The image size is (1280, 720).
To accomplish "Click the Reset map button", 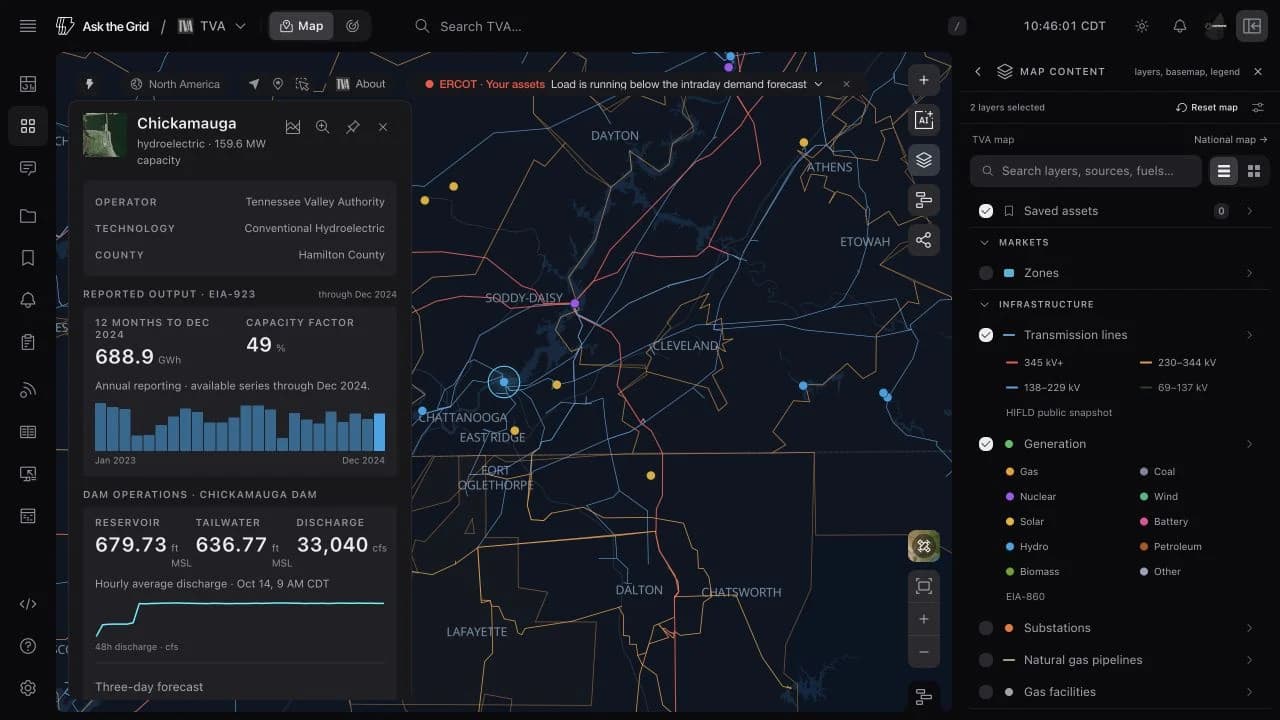I will [x=1207, y=107].
